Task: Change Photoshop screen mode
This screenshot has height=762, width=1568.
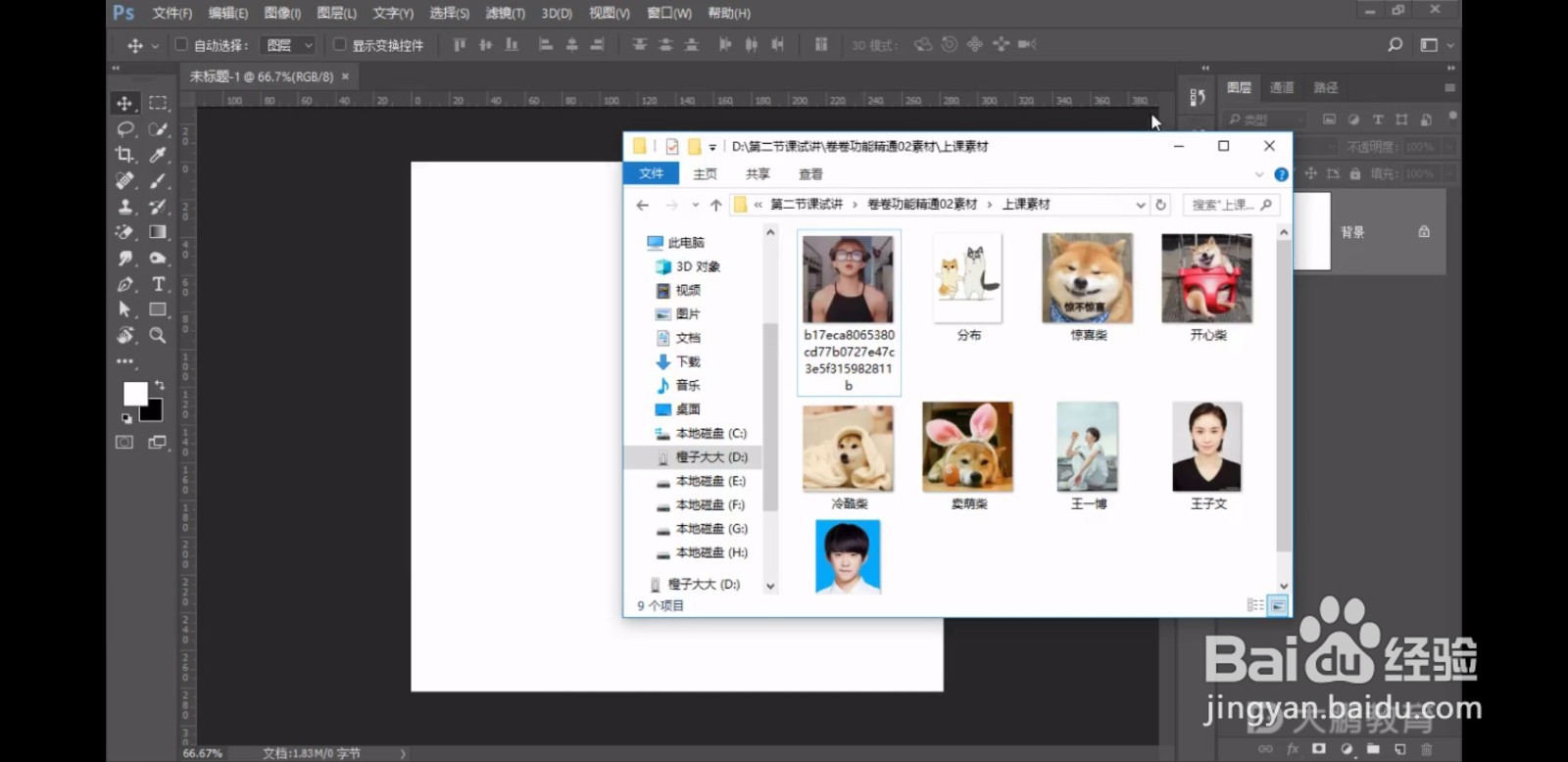Action: click(157, 443)
